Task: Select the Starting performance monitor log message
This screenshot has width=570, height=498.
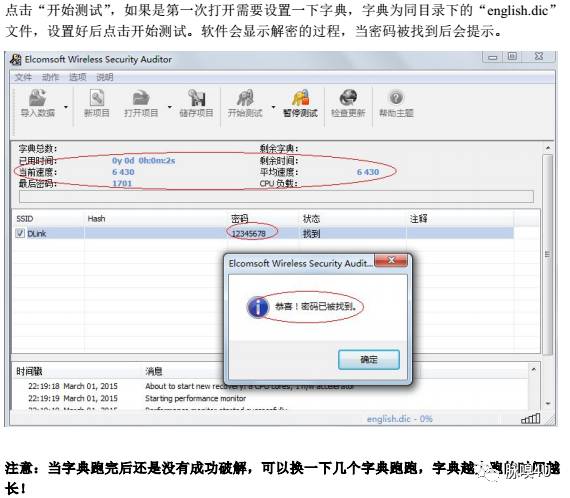Action: point(196,398)
